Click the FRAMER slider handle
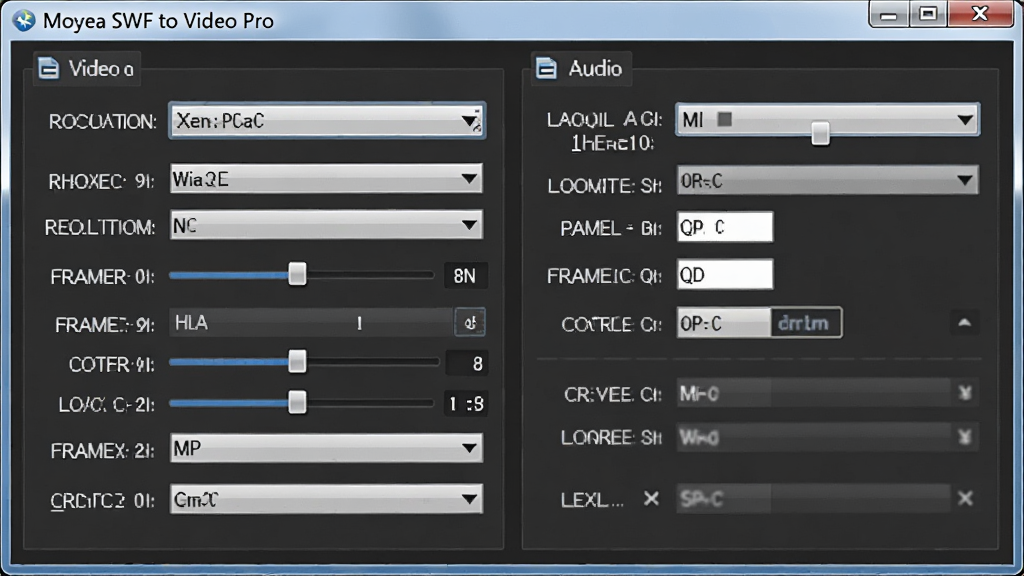This screenshot has width=1024, height=576. tap(297, 274)
